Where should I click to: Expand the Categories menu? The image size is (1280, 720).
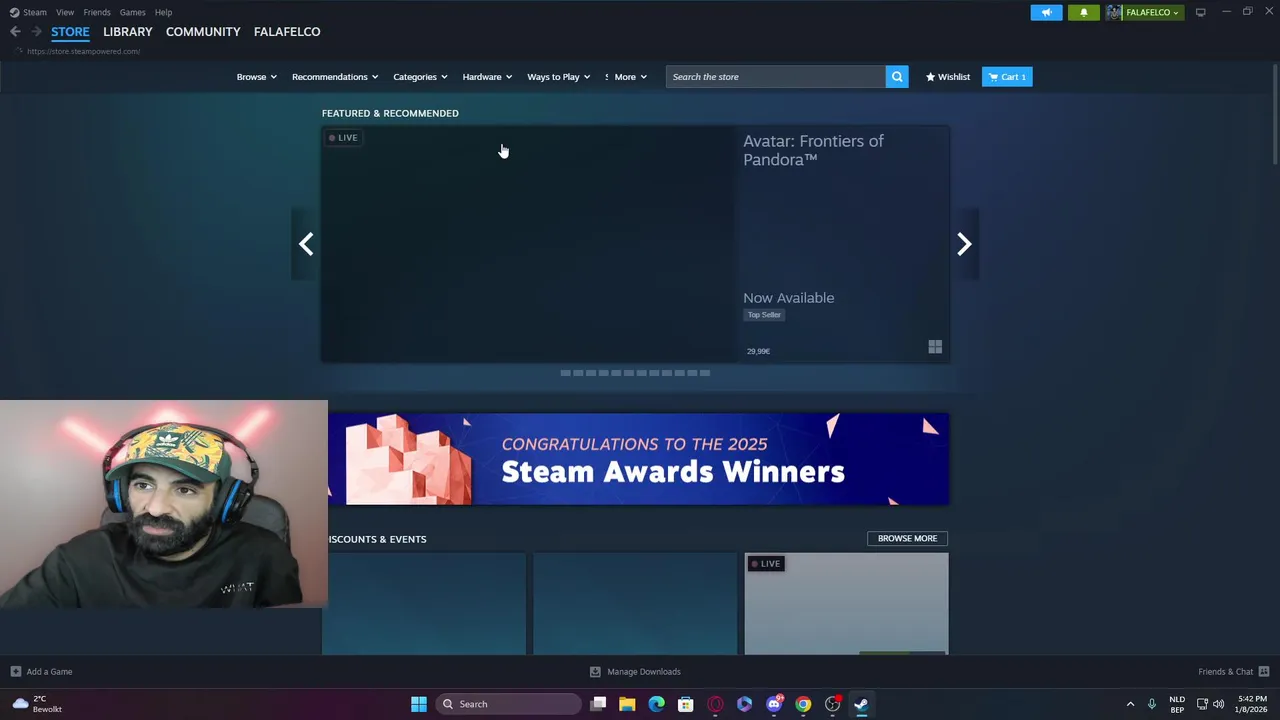[420, 77]
